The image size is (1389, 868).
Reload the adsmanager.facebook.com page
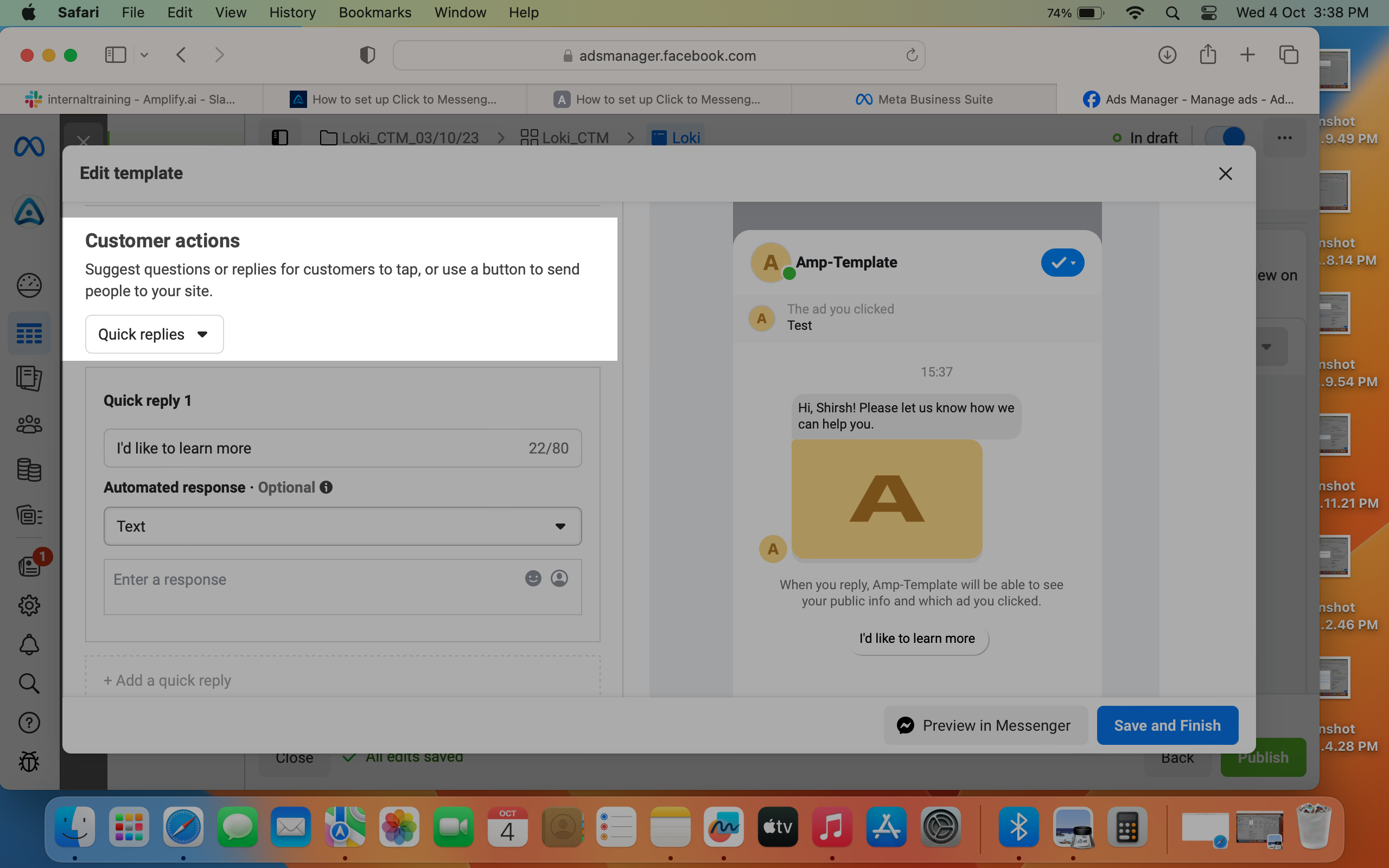[912, 55]
